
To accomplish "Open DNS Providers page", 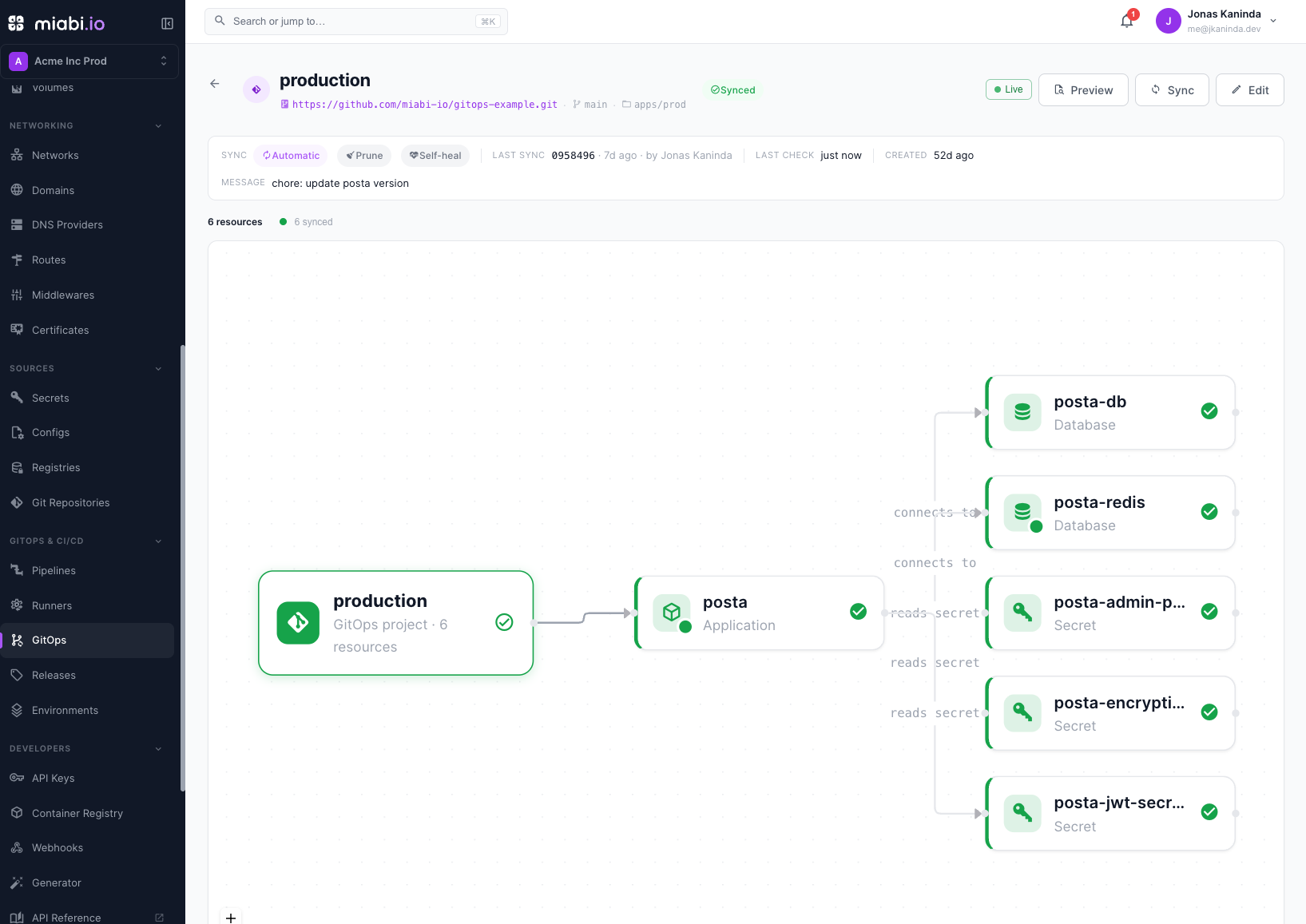I will (87, 225).
